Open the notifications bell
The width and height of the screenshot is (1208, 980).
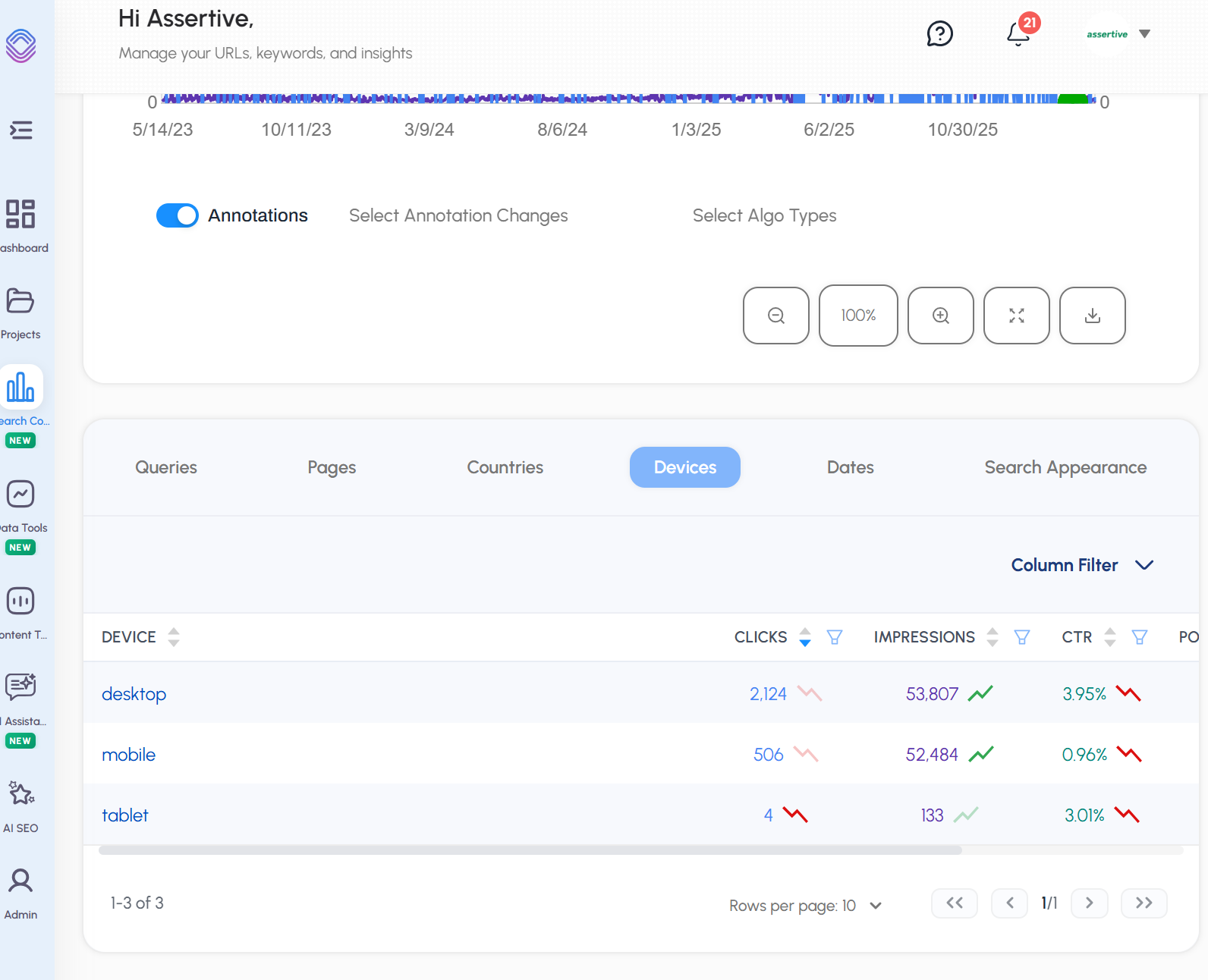pos(1018,34)
